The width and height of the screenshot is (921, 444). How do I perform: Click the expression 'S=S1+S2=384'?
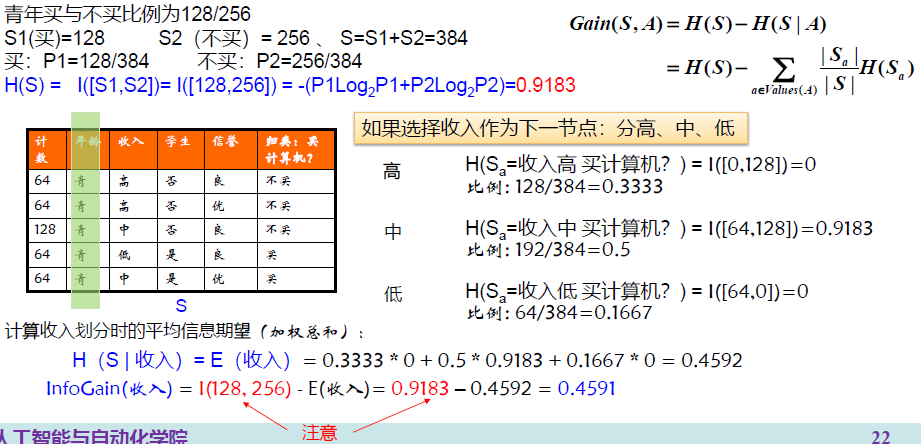pyautogui.click(x=404, y=39)
